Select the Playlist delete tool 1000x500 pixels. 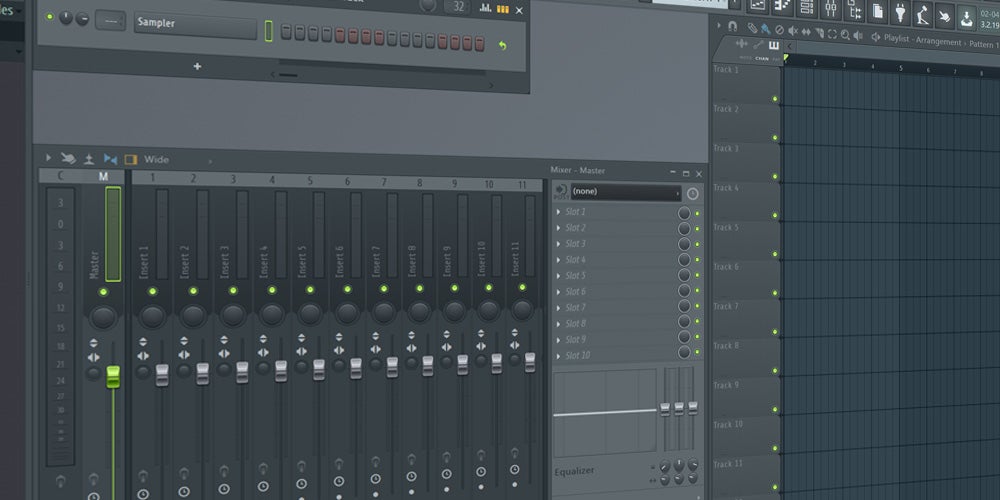click(x=779, y=30)
